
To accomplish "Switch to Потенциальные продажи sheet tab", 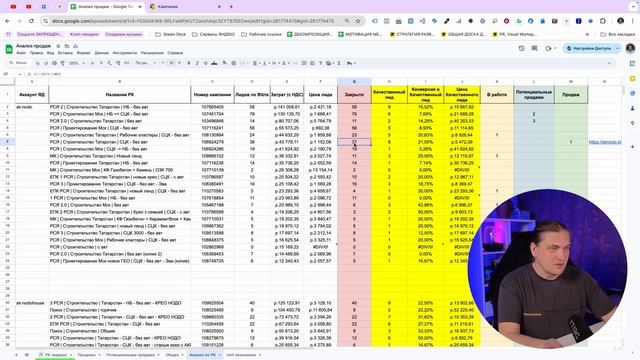I will [x=131, y=355].
